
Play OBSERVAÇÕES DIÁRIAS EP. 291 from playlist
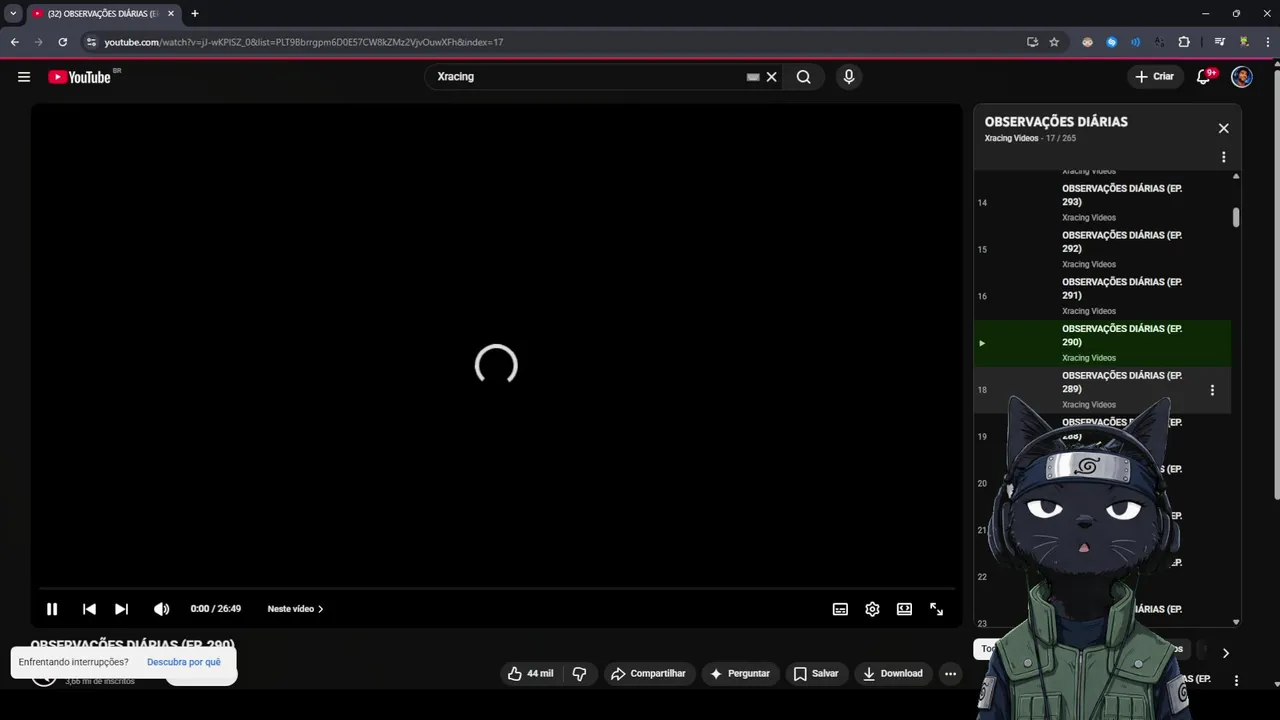click(1102, 296)
